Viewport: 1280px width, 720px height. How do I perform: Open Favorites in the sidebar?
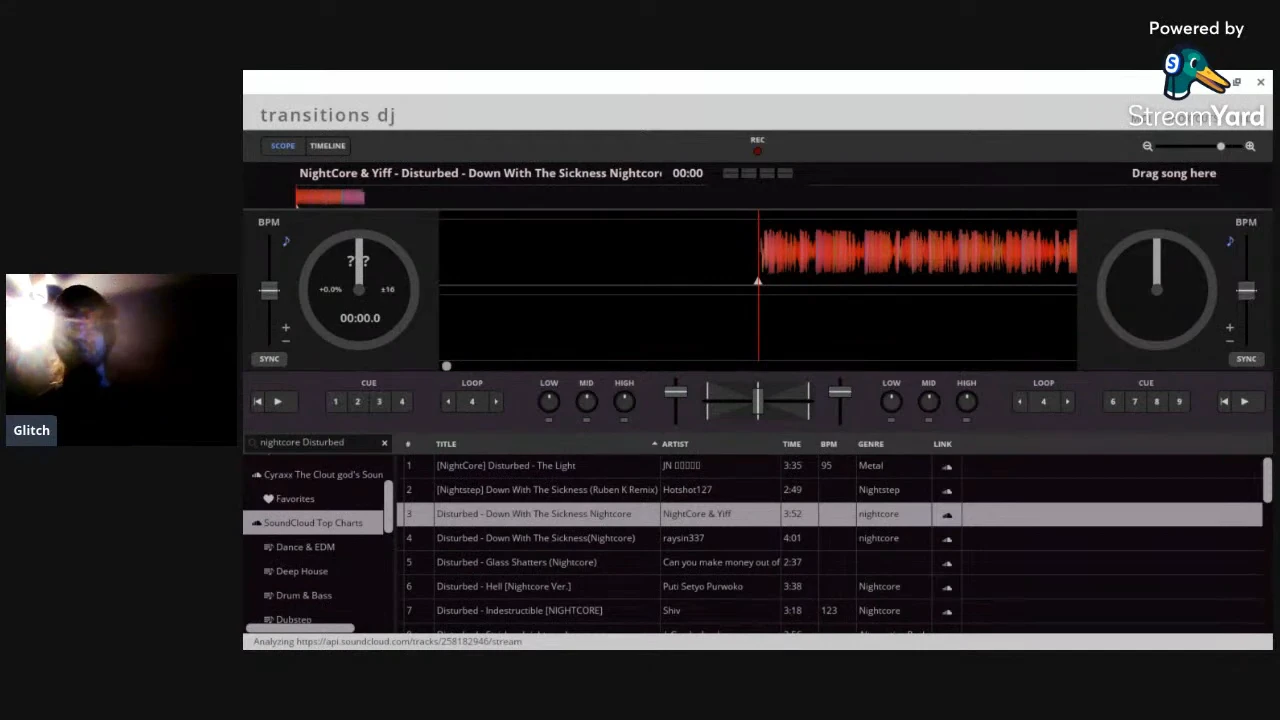pos(289,499)
